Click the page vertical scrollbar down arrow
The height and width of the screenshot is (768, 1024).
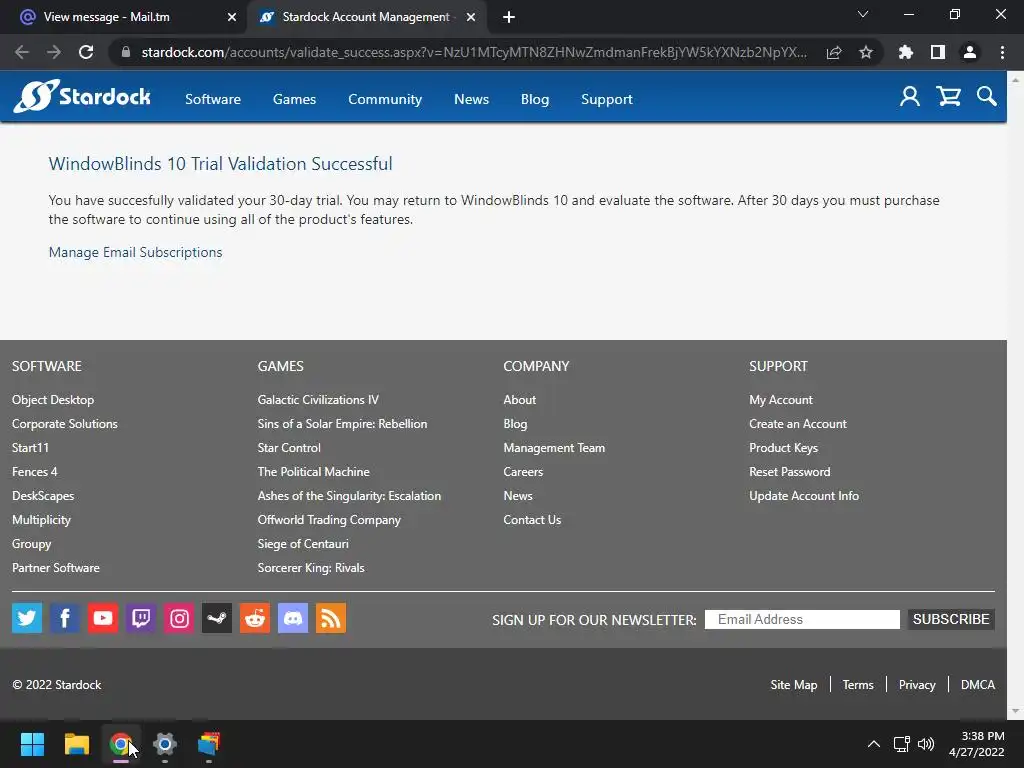point(1015,711)
